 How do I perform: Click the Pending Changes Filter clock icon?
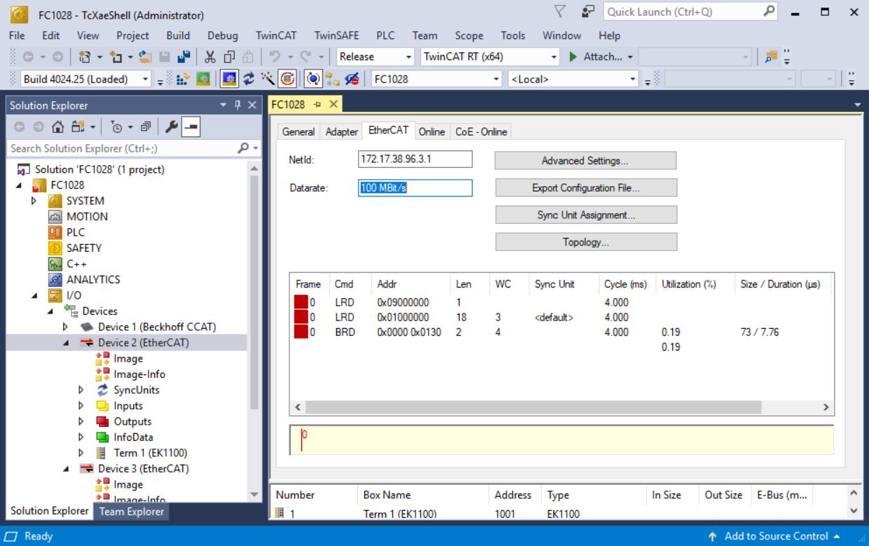click(116, 127)
